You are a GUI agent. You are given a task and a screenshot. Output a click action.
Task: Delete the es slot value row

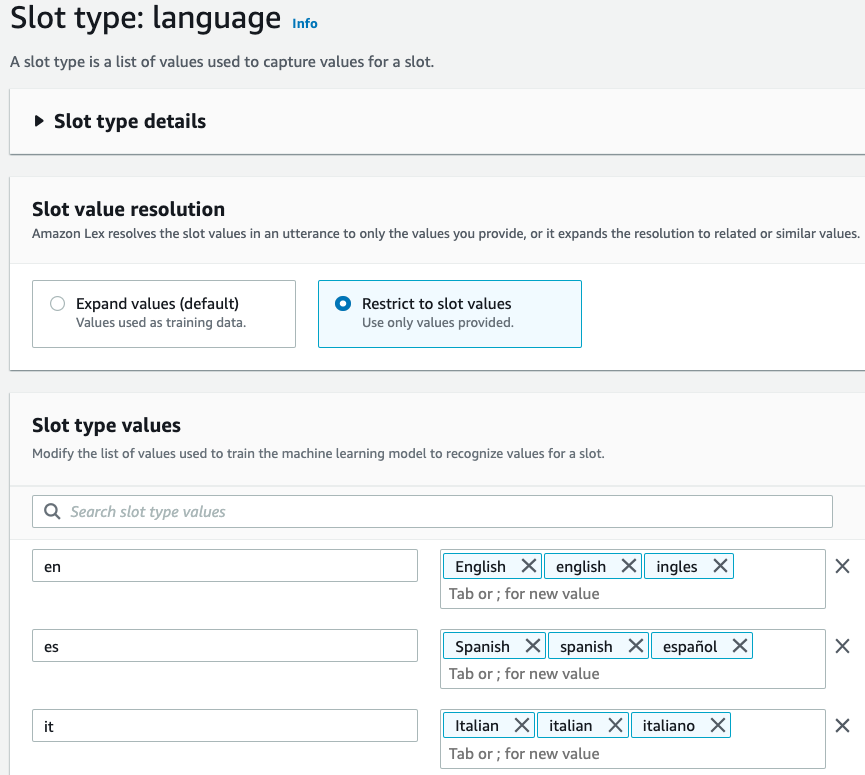click(842, 646)
